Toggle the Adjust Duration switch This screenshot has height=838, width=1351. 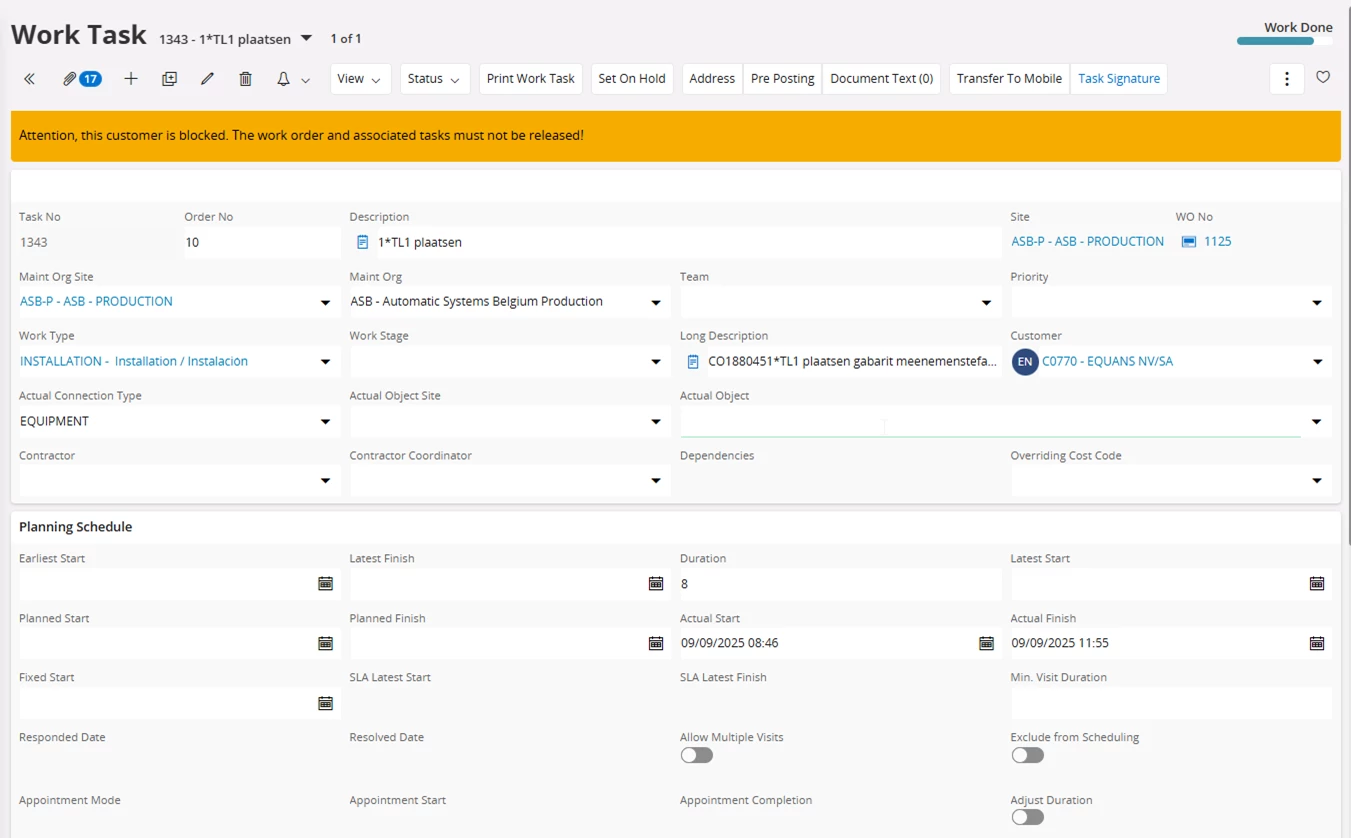coord(1027,817)
